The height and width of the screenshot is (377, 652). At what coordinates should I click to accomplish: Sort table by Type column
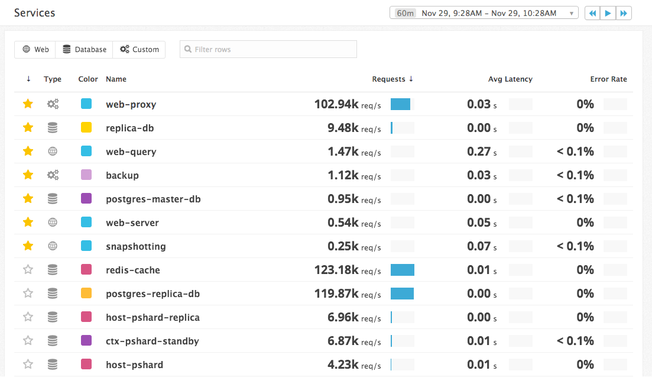pyautogui.click(x=53, y=79)
